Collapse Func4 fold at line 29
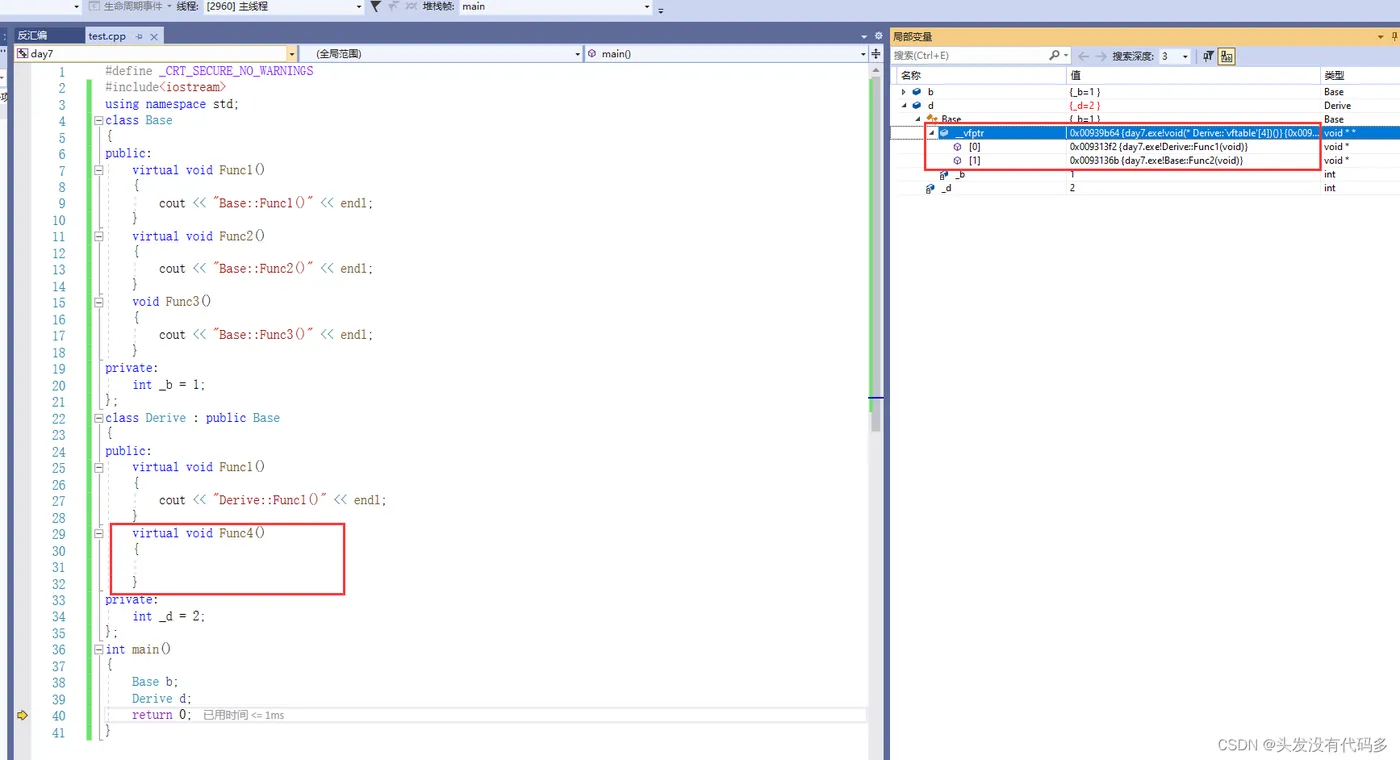 pos(99,533)
